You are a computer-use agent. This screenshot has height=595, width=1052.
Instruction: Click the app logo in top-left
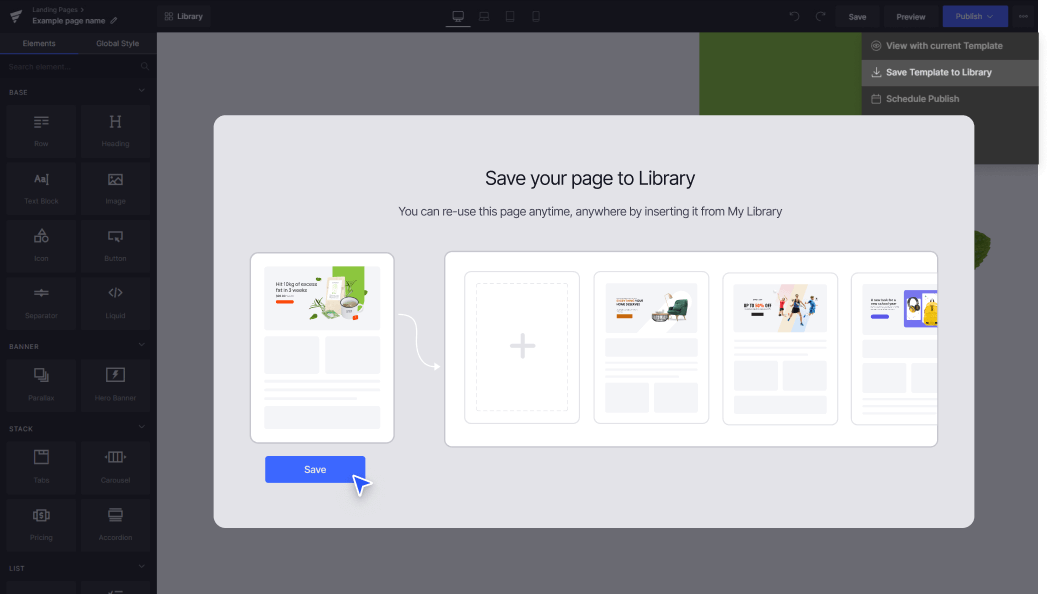coord(16,16)
